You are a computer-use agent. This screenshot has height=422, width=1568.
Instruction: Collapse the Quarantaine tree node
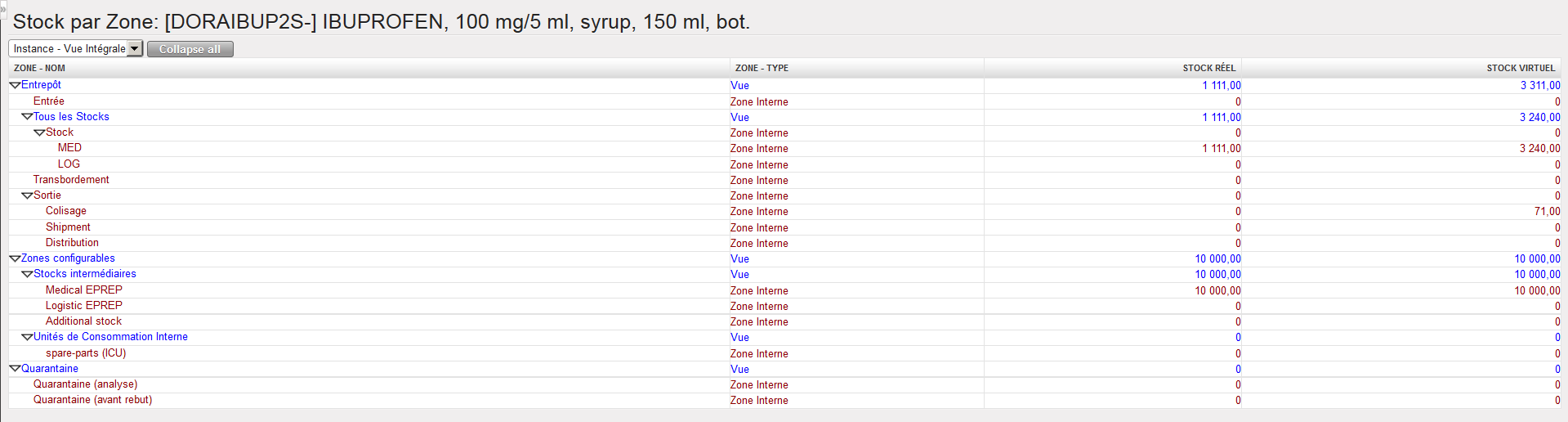pyautogui.click(x=15, y=369)
